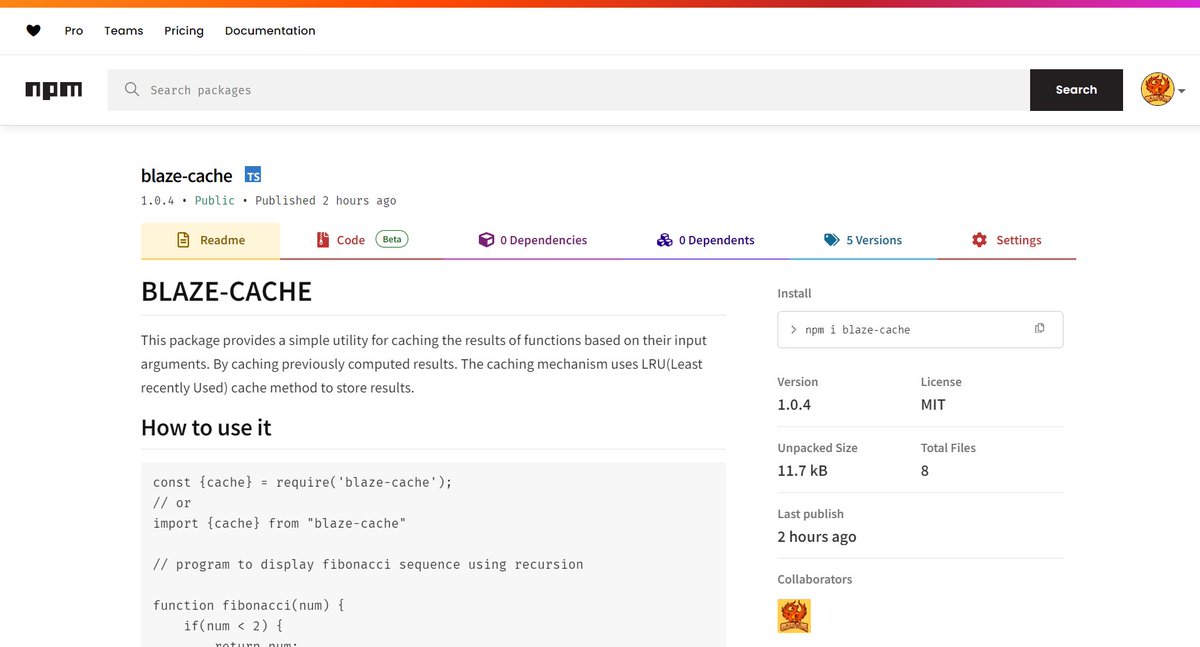The image size is (1200, 647).
Task: Go to npm home via logo
Action: [54, 90]
